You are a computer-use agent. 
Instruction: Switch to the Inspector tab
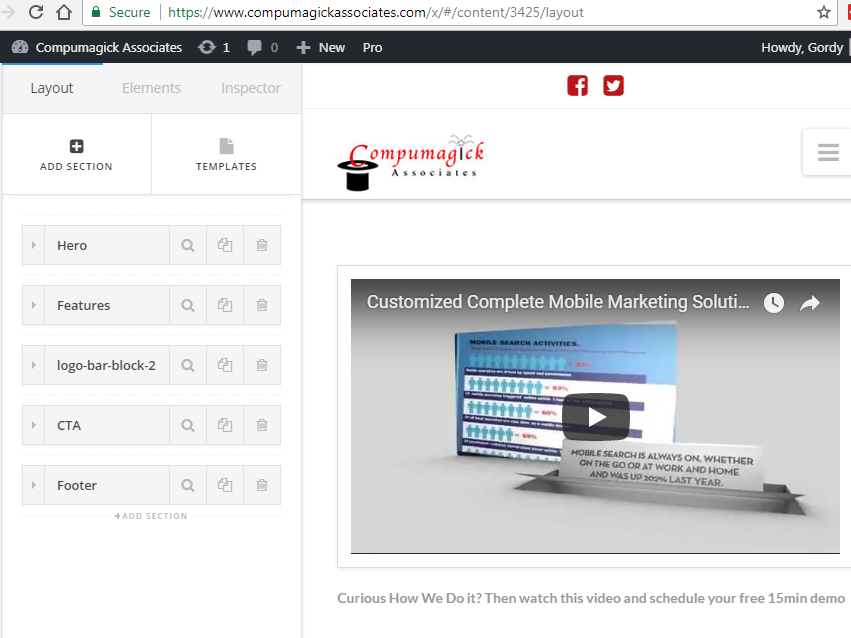pos(251,88)
